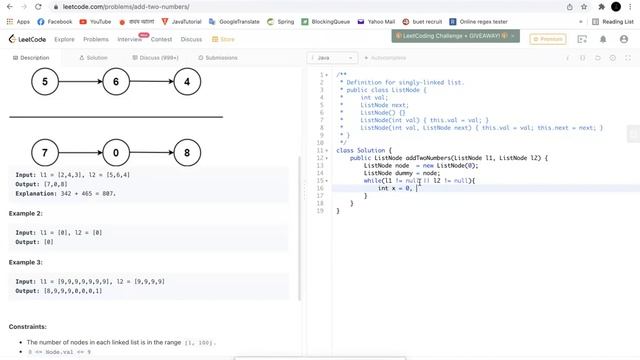Open the Store nav item
This screenshot has width=640, height=360.
click(223, 39)
